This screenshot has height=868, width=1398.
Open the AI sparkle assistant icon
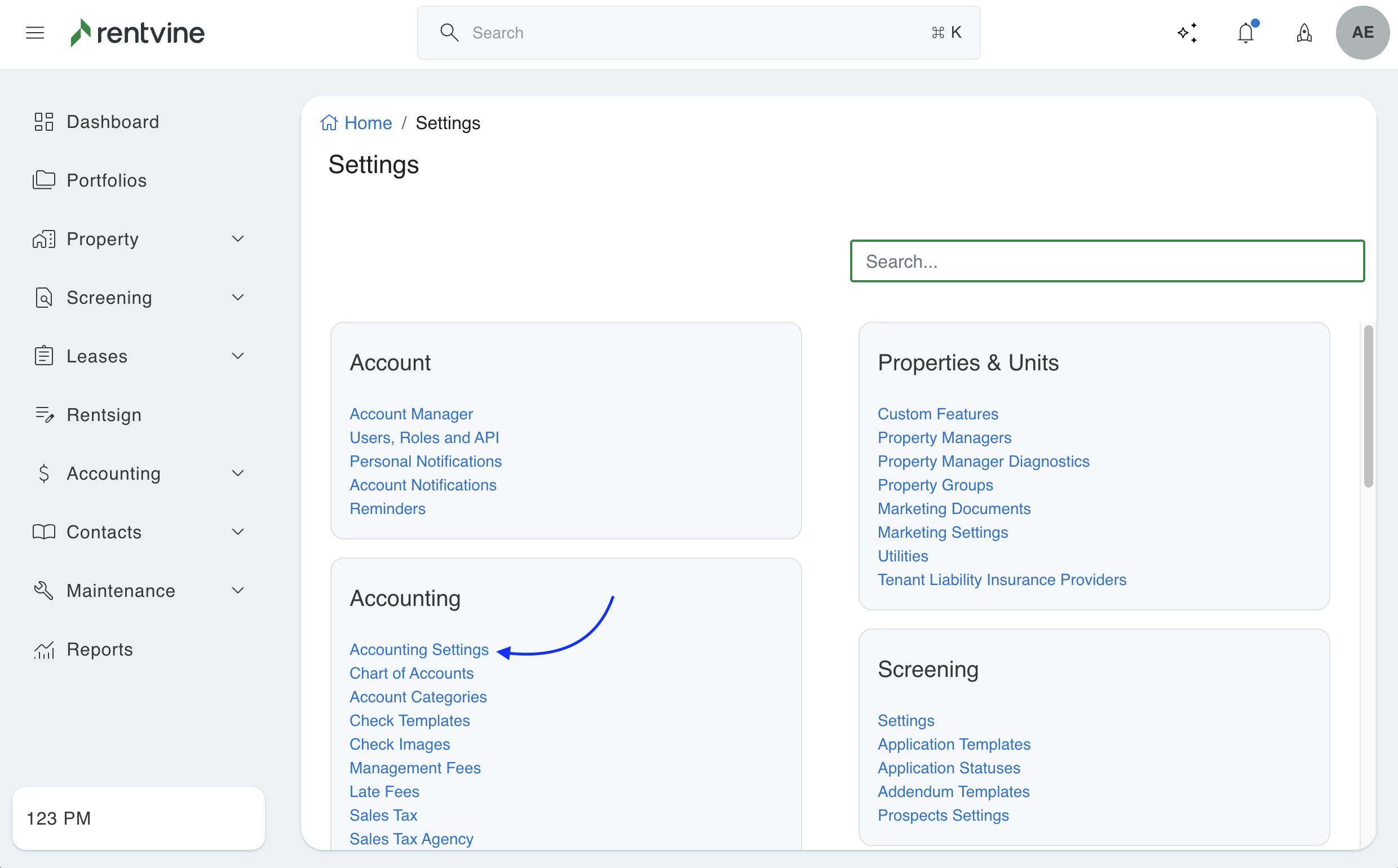pyautogui.click(x=1187, y=33)
